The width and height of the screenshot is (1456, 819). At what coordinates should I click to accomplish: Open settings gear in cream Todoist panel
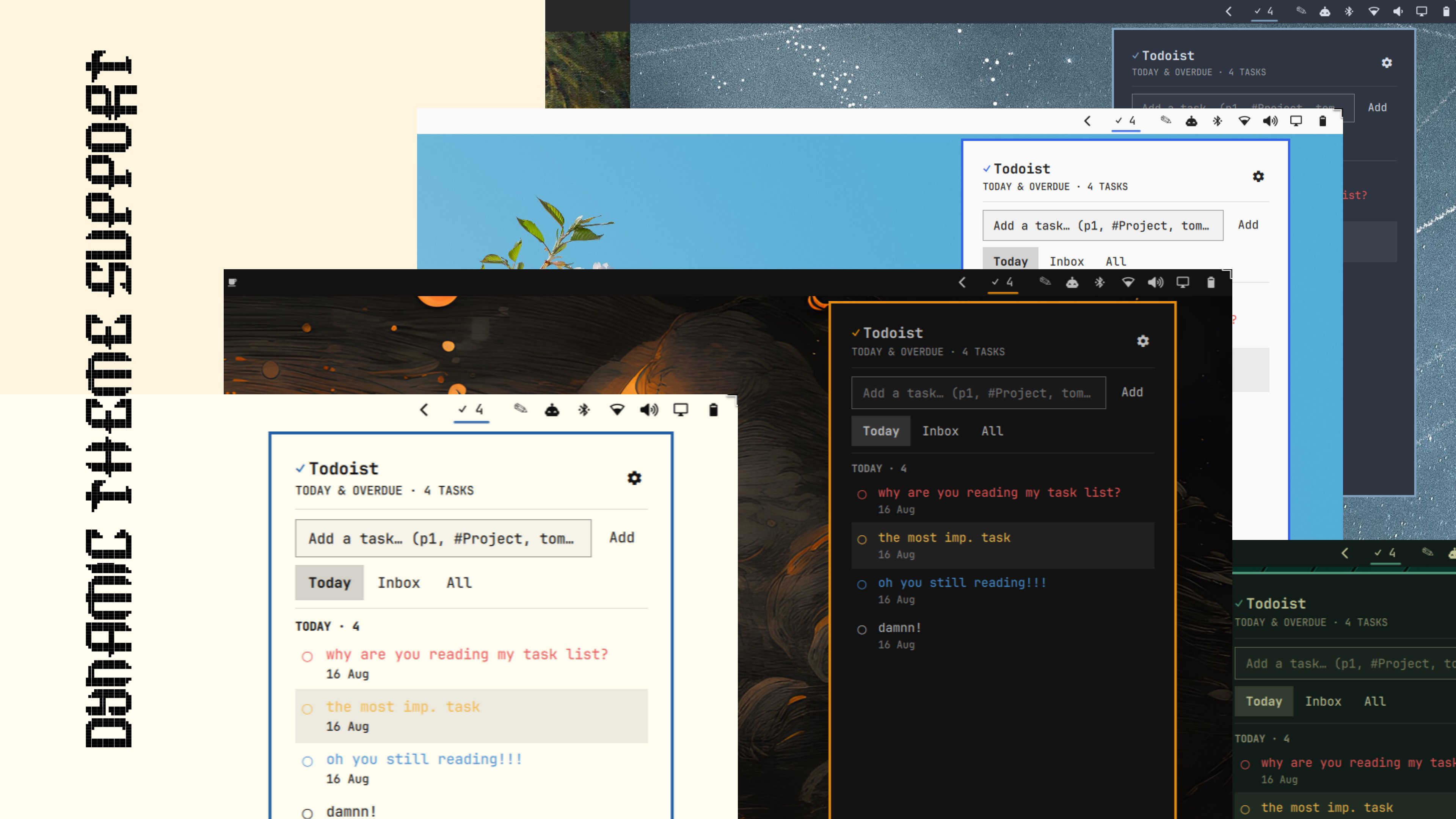[x=634, y=478]
